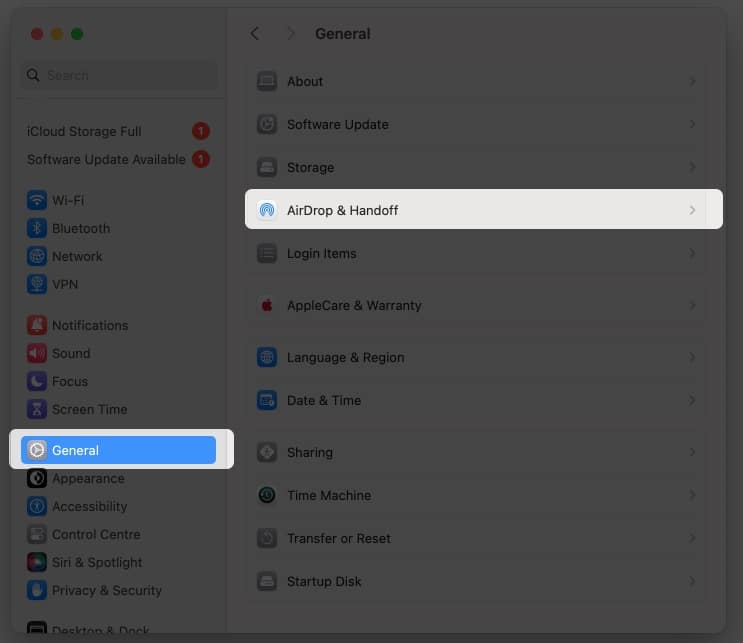Choose Appearance label in sidebar
The height and width of the screenshot is (643, 743).
(88, 479)
